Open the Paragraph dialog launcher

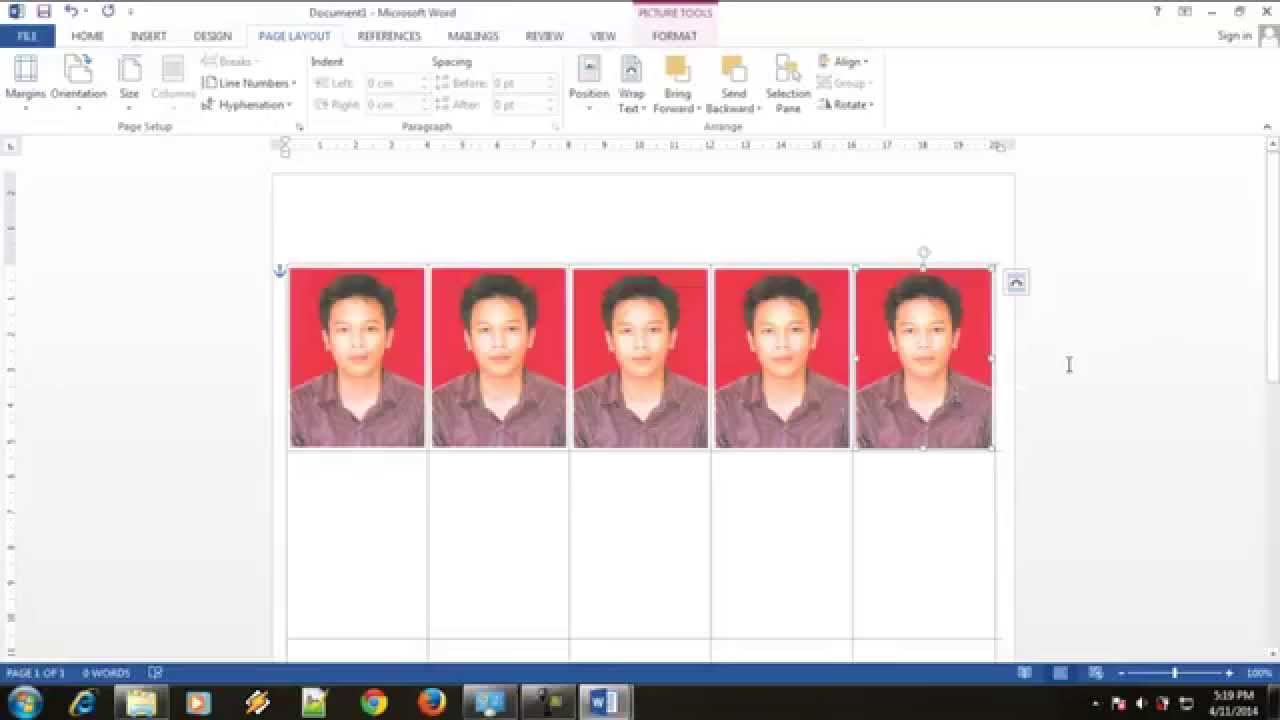(555, 127)
